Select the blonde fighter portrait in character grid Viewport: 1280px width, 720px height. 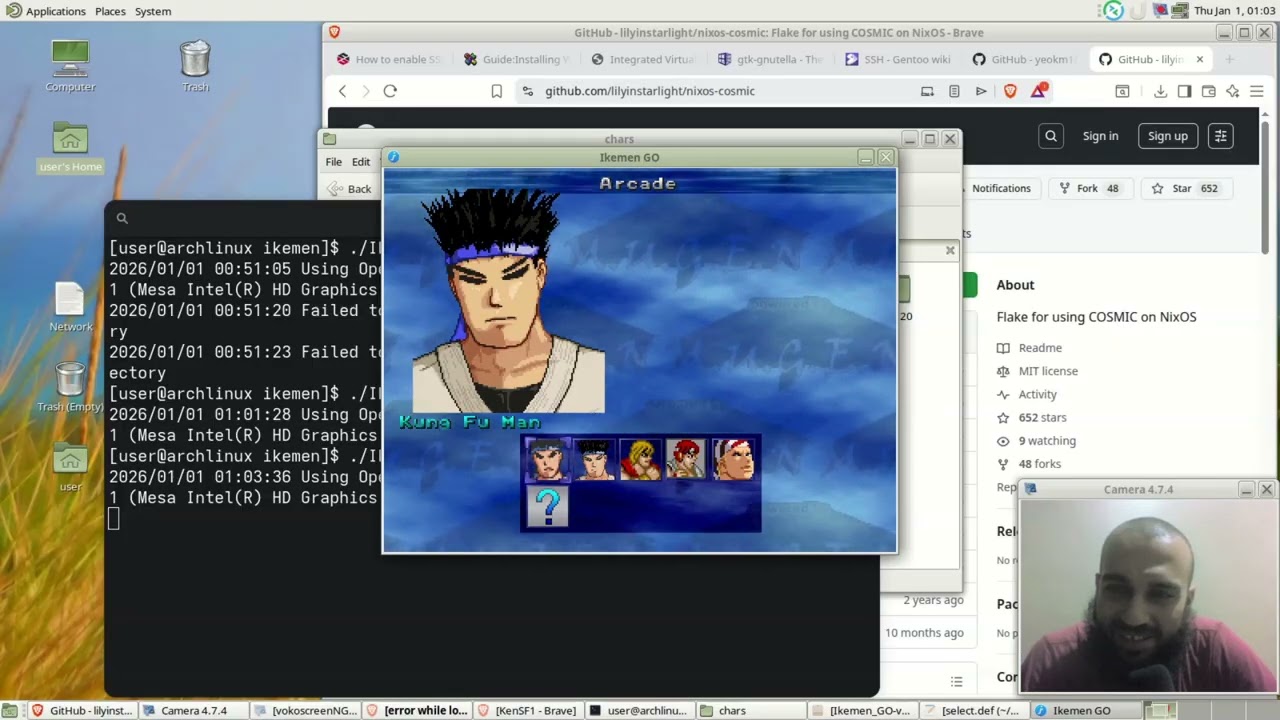[641, 460]
